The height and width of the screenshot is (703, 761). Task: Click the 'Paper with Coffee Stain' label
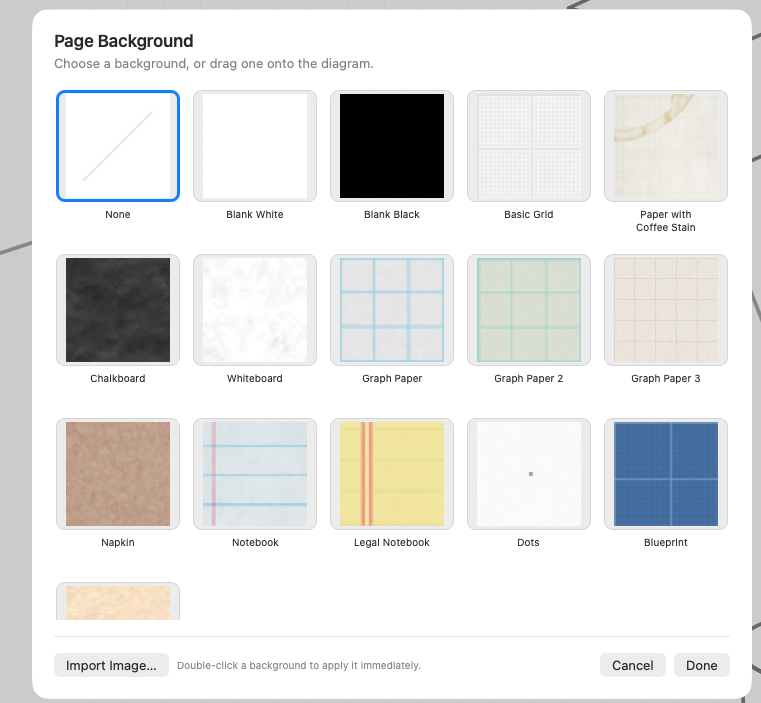pos(666,221)
